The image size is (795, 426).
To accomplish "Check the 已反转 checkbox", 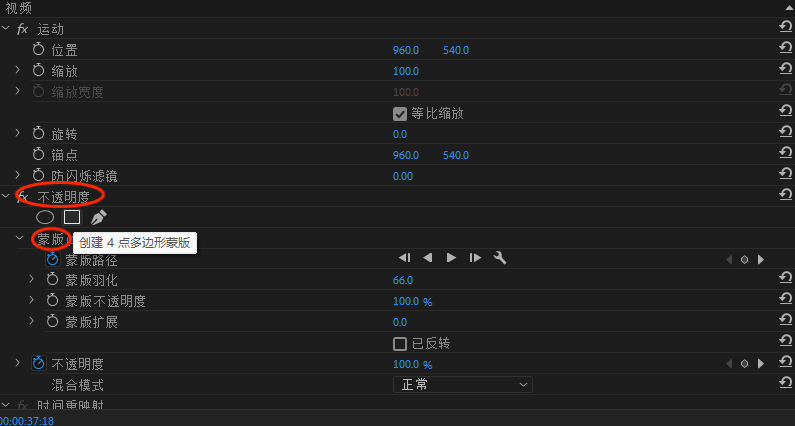I will (400, 344).
